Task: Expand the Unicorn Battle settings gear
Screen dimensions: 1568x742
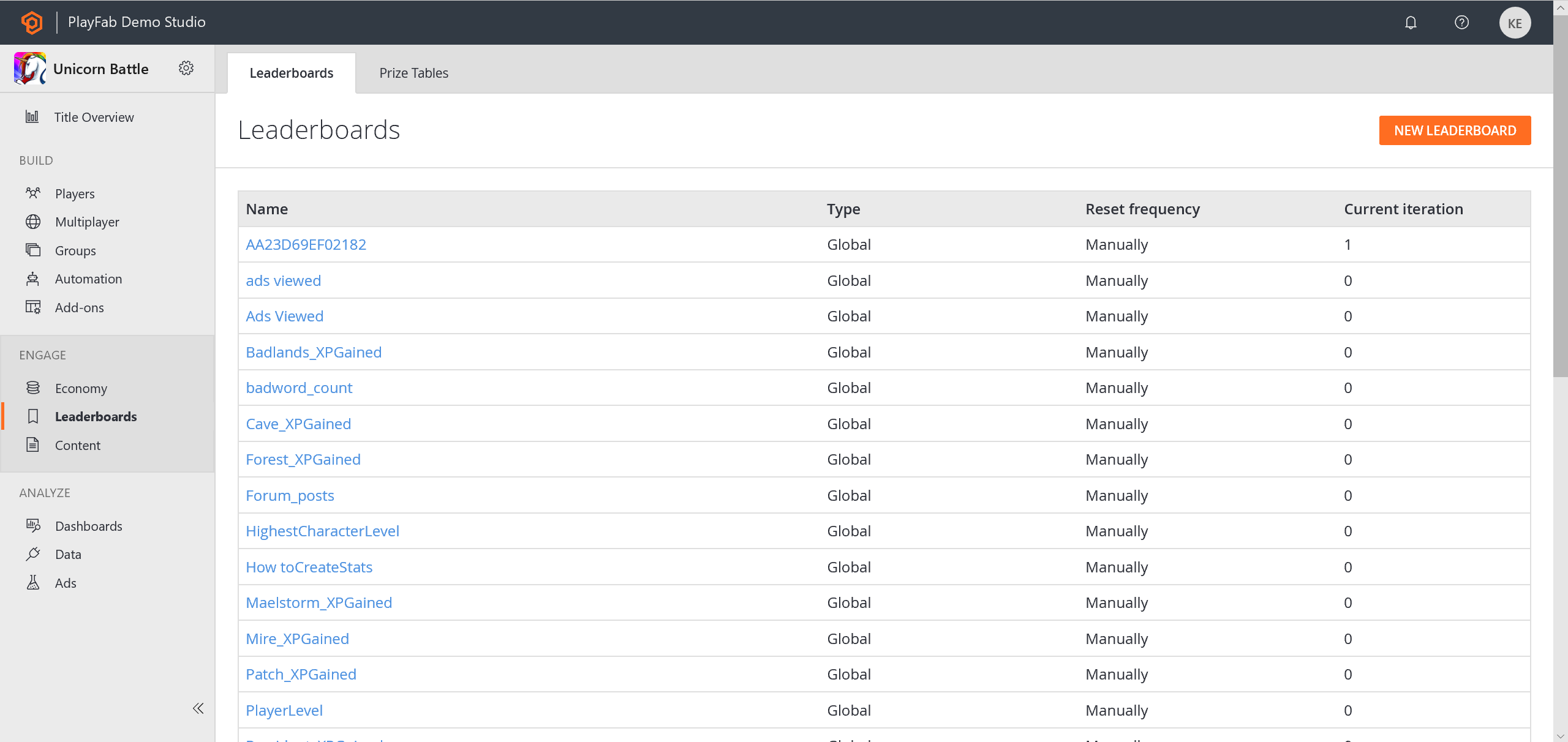Action: [187, 69]
